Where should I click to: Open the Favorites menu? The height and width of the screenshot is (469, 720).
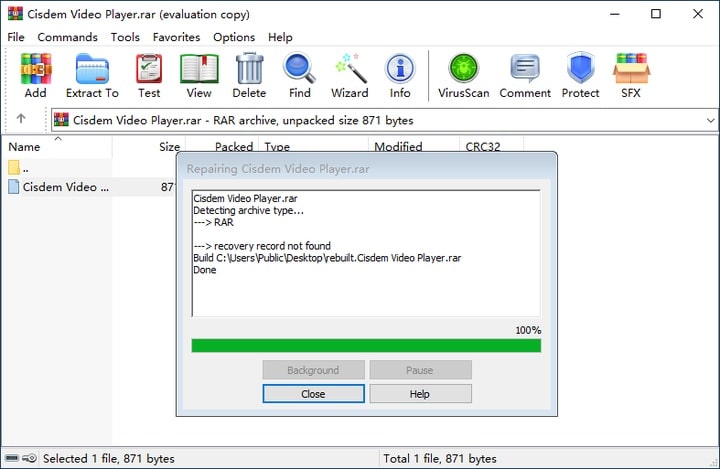point(176,37)
